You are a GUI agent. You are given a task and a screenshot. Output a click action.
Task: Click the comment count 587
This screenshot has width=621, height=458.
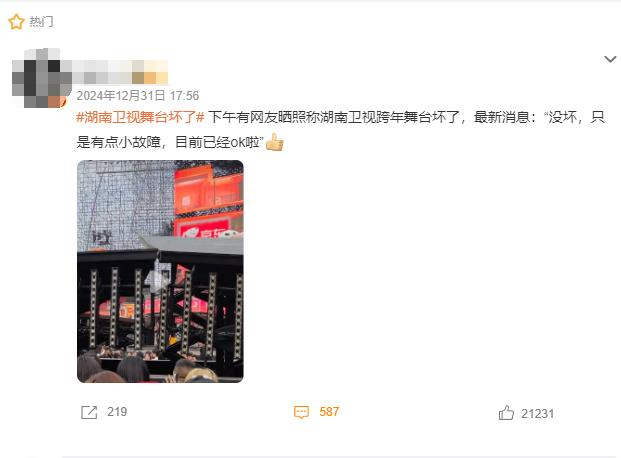coord(329,412)
